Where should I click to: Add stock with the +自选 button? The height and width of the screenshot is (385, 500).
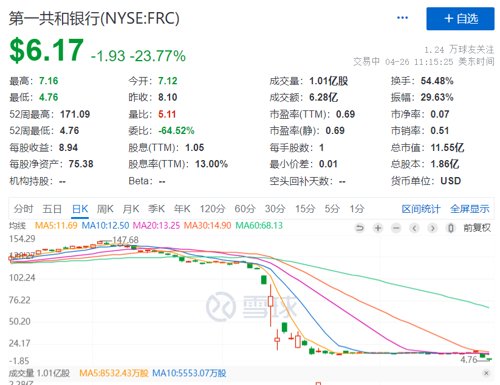pyautogui.click(x=460, y=19)
